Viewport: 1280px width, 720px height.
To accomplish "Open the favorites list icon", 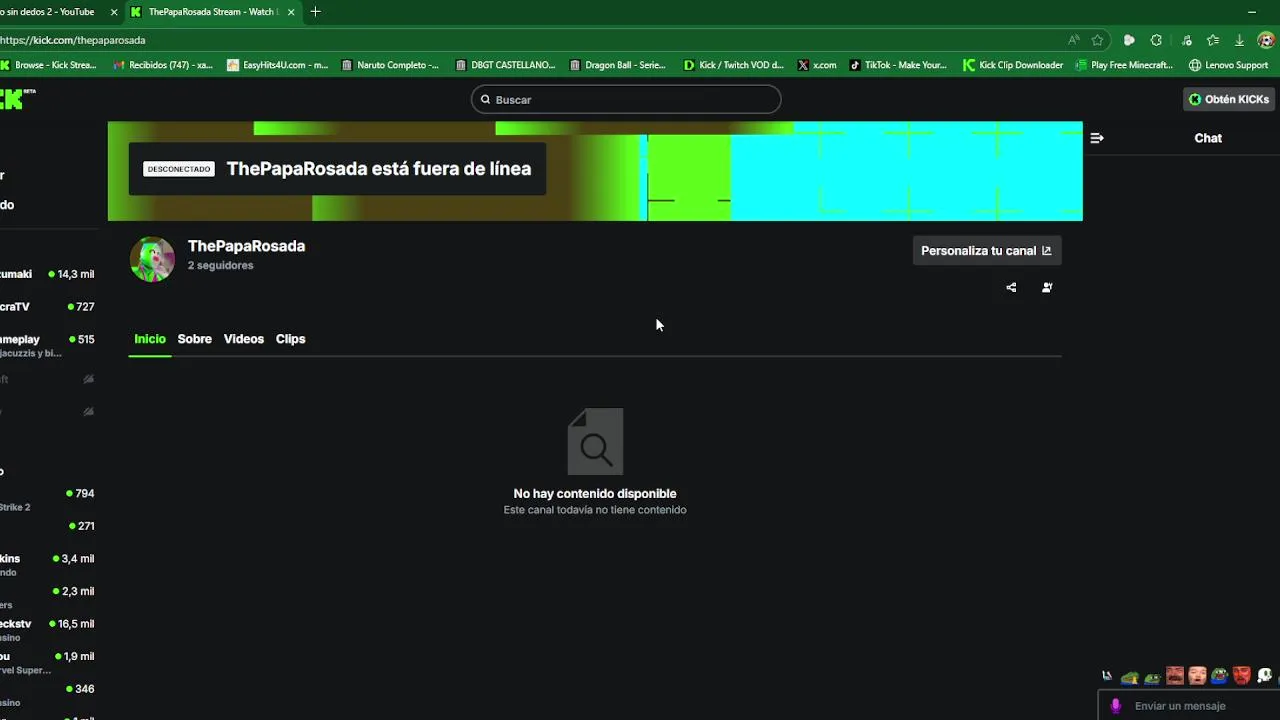I will pos(1213,40).
